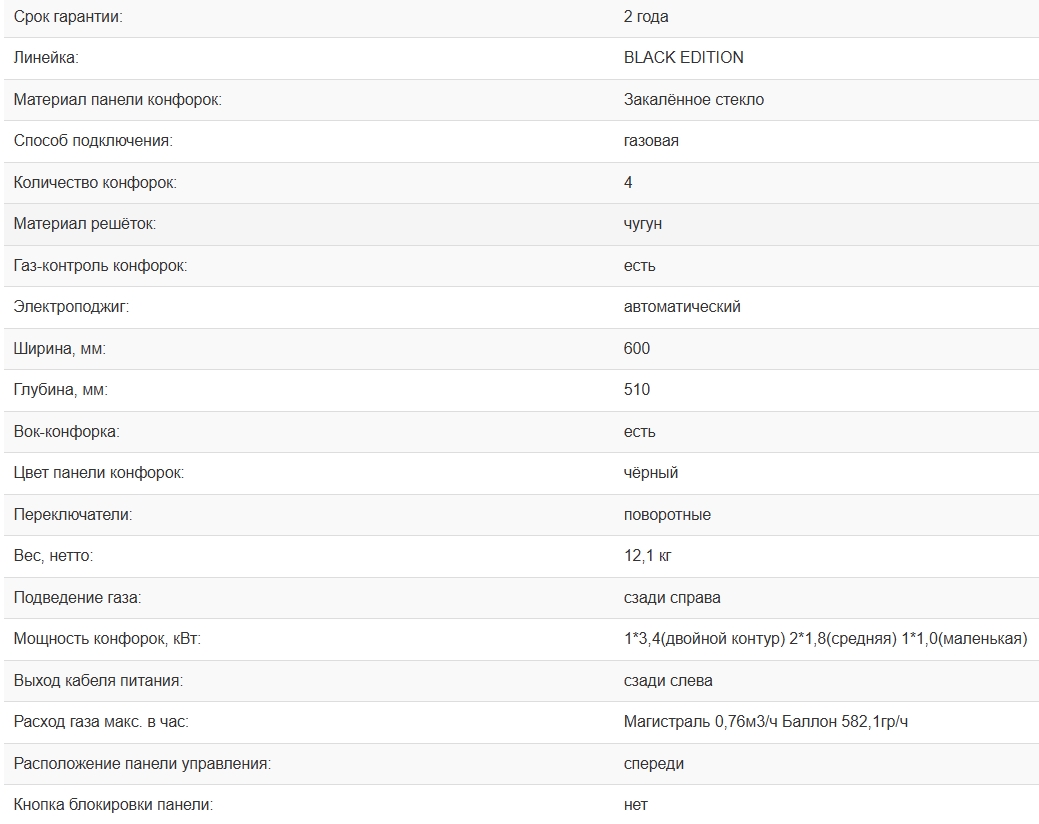Image resolution: width=1039 pixels, height=824 pixels.
Task: Select the 'Количество конфорок' label
Action: coord(95,183)
